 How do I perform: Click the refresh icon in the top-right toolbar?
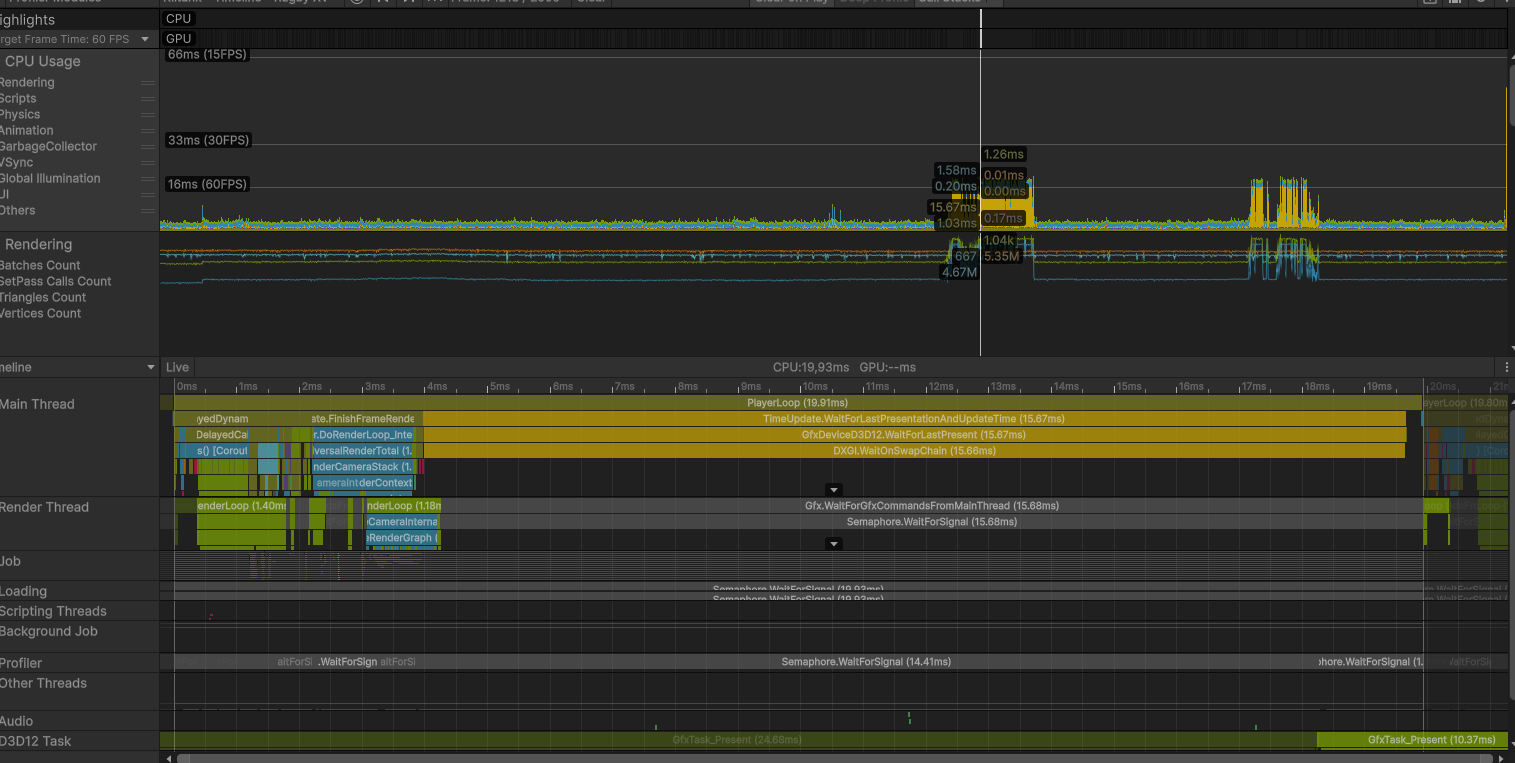1481,3
